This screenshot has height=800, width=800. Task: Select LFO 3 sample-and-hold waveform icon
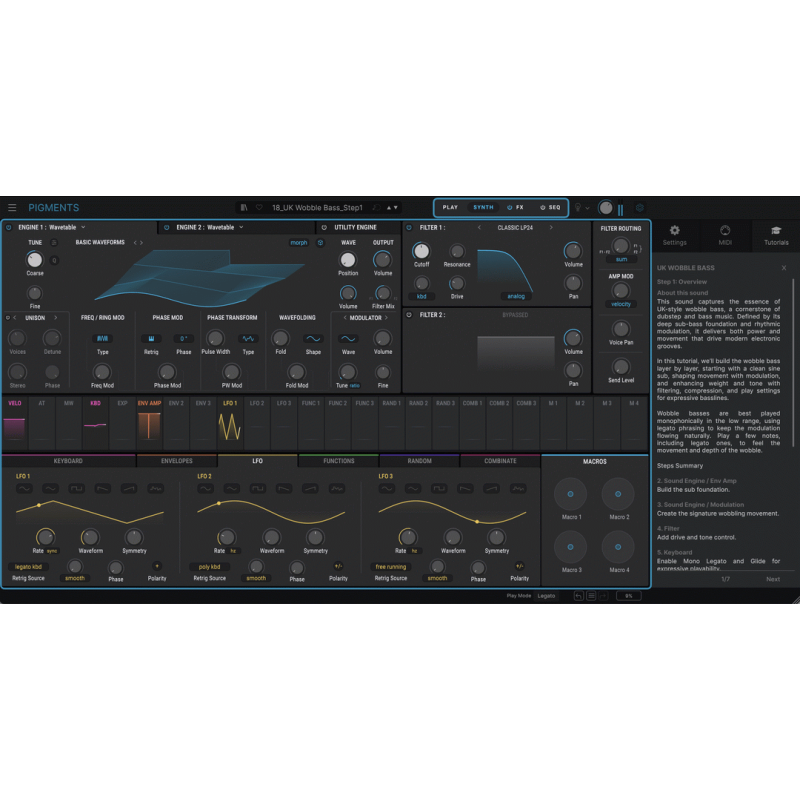518,489
